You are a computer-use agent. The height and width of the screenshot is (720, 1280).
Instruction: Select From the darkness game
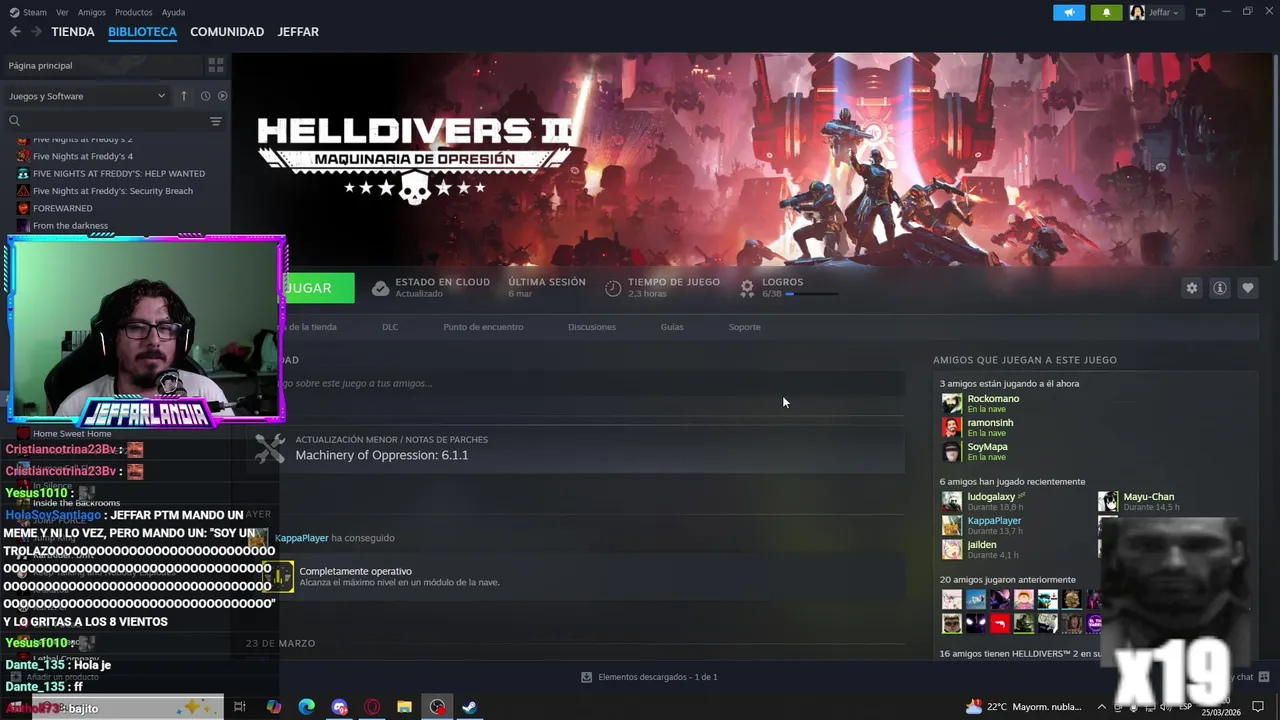tap(70, 225)
